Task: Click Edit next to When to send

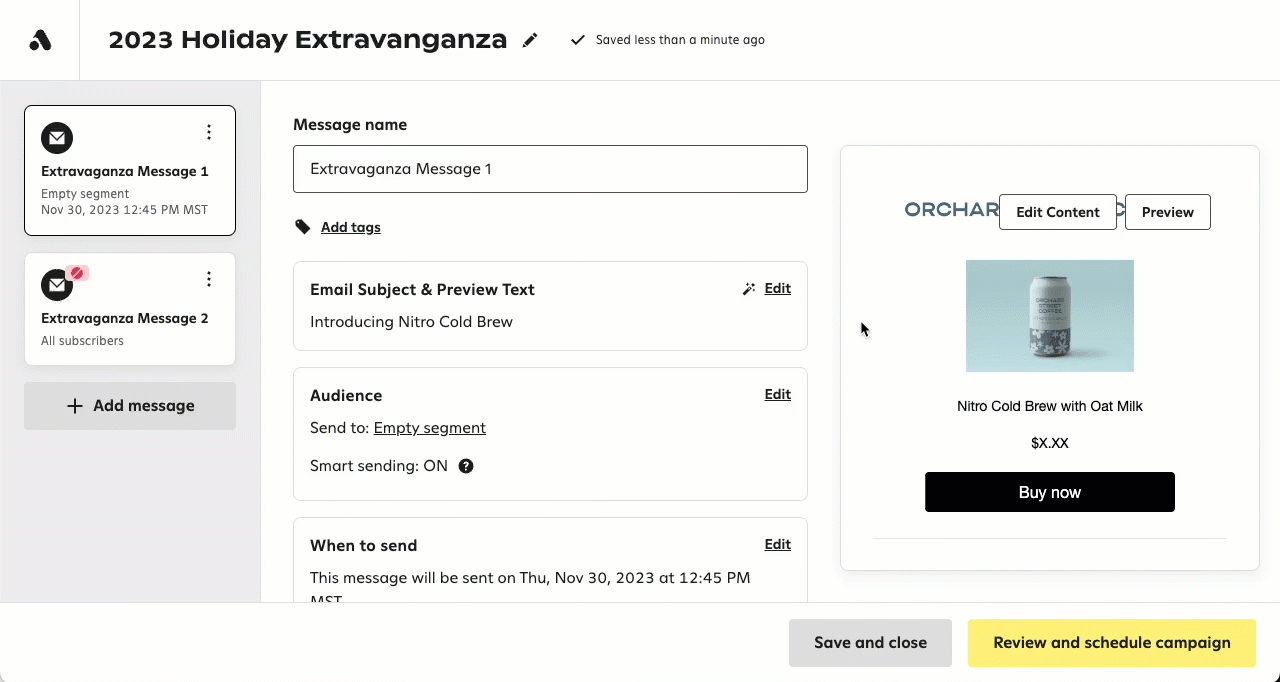Action: tap(777, 544)
